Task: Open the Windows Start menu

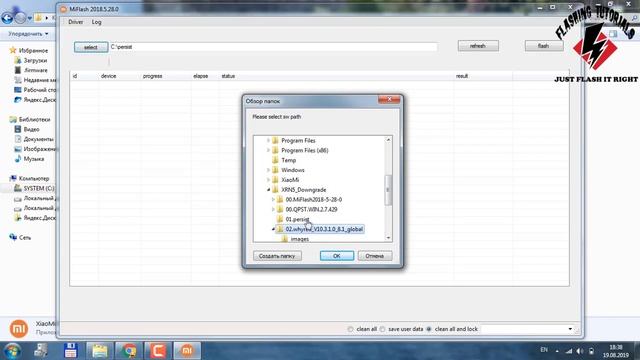Action: pos(12,351)
